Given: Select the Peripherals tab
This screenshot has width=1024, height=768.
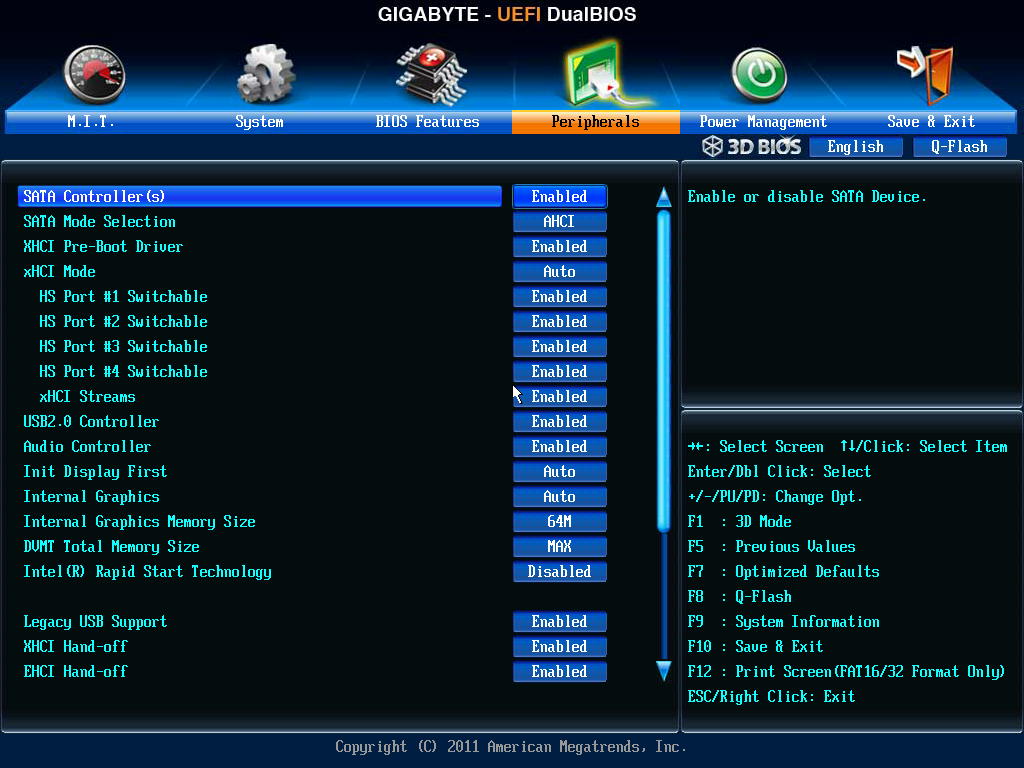Looking at the screenshot, I should pos(596,121).
